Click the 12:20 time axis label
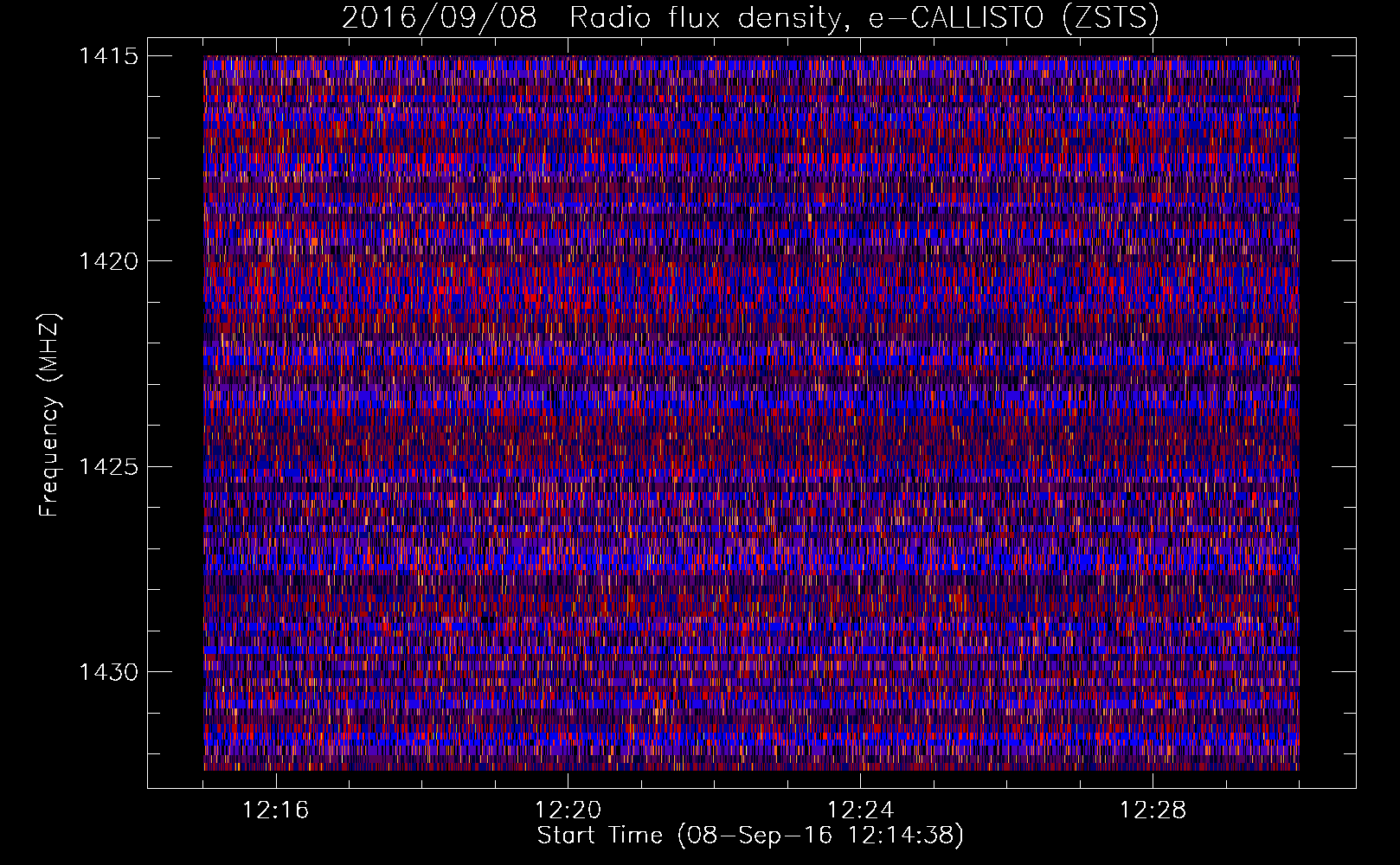The height and width of the screenshot is (865, 1400). [x=568, y=811]
